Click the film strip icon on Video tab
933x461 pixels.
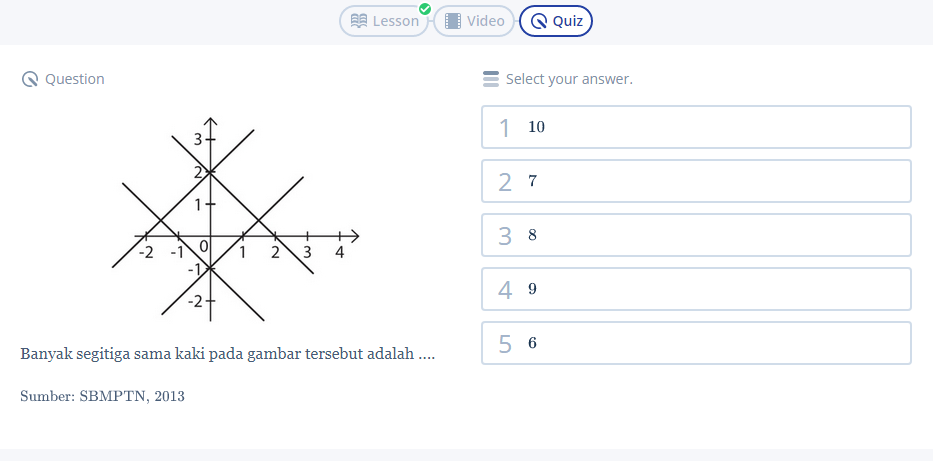click(453, 21)
